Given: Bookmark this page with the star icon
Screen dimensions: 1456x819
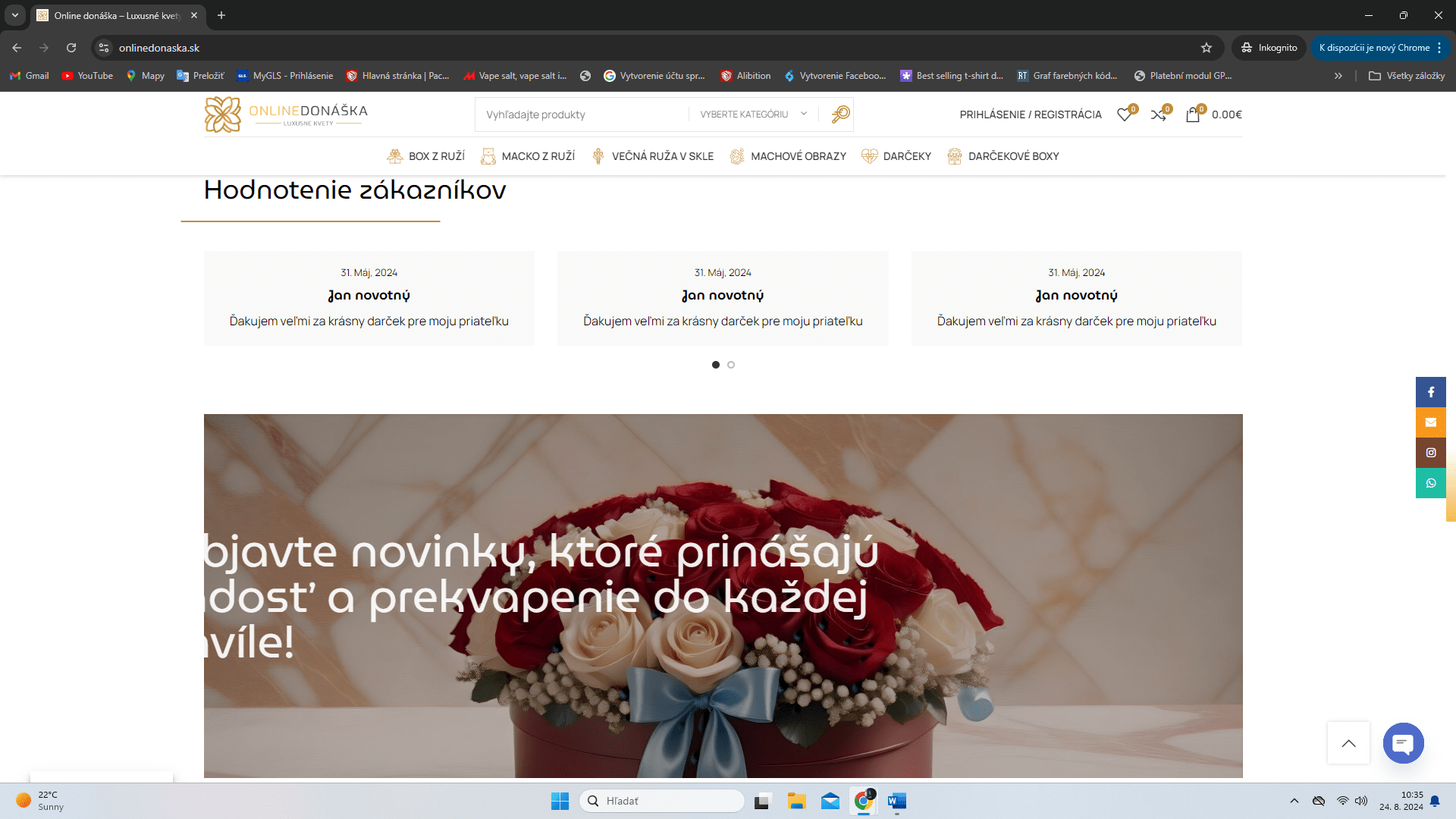Looking at the screenshot, I should pyautogui.click(x=1207, y=48).
